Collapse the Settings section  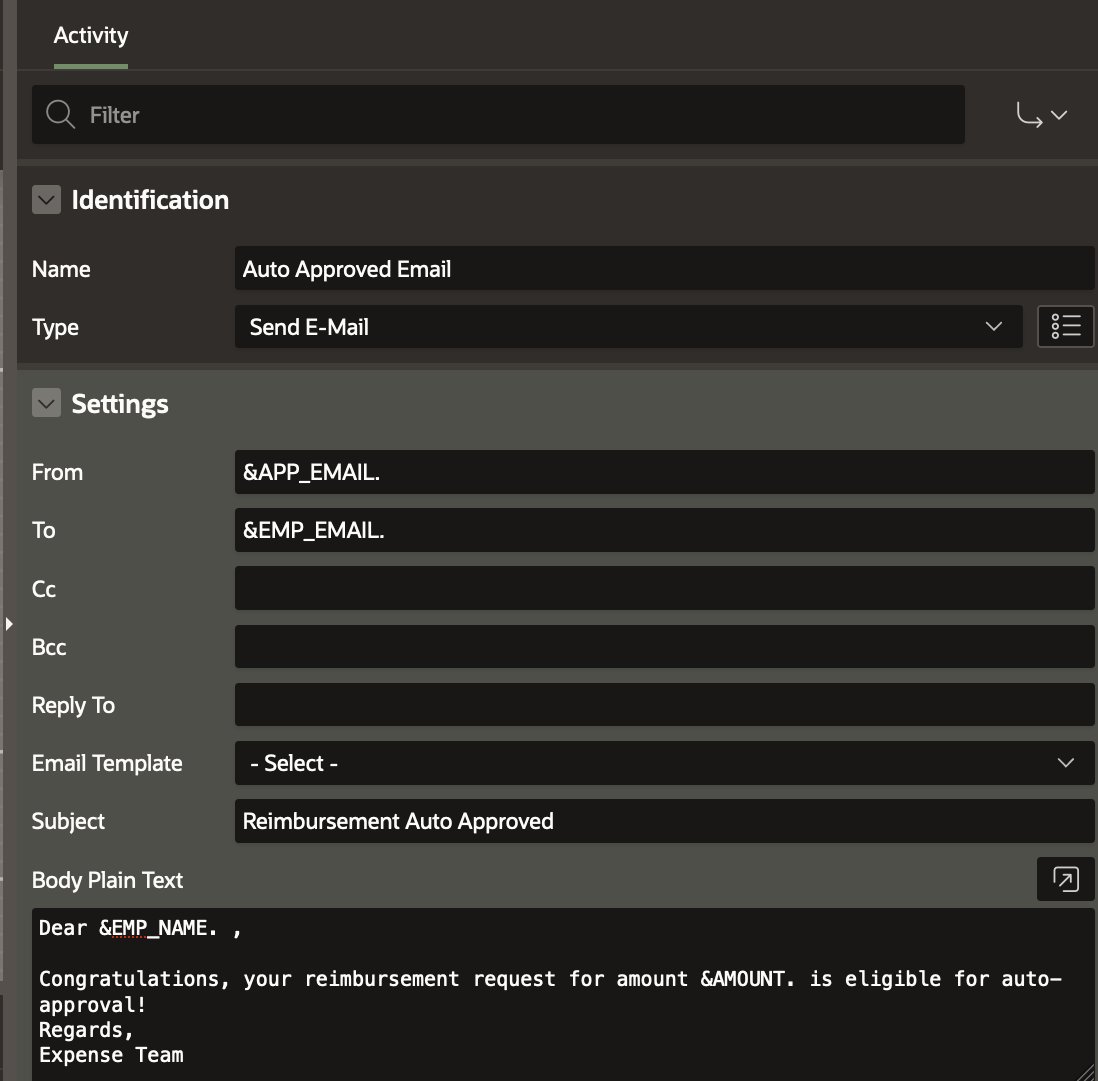[x=46, y=404]
